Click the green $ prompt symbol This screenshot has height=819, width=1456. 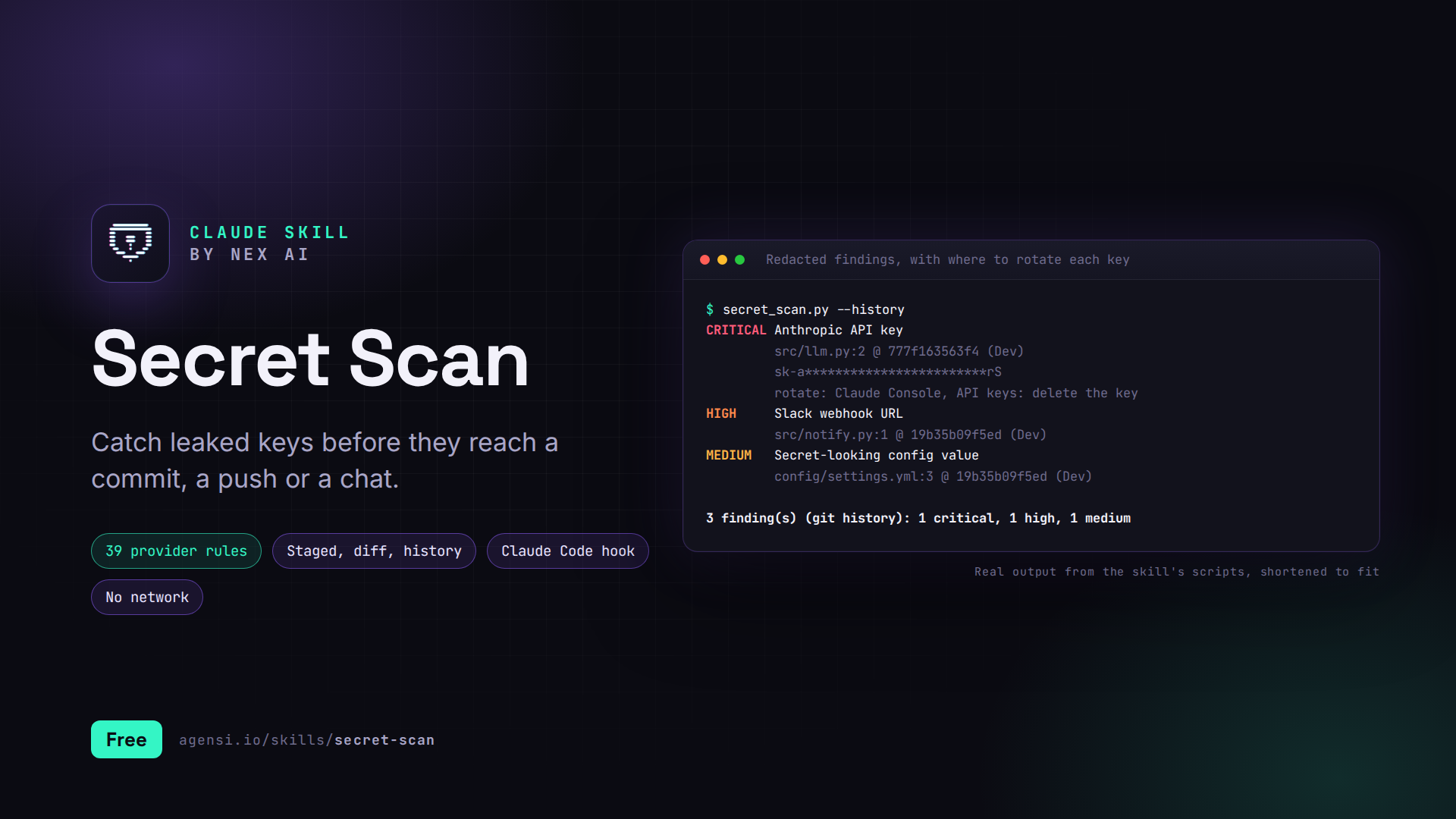tap(710, 309)
